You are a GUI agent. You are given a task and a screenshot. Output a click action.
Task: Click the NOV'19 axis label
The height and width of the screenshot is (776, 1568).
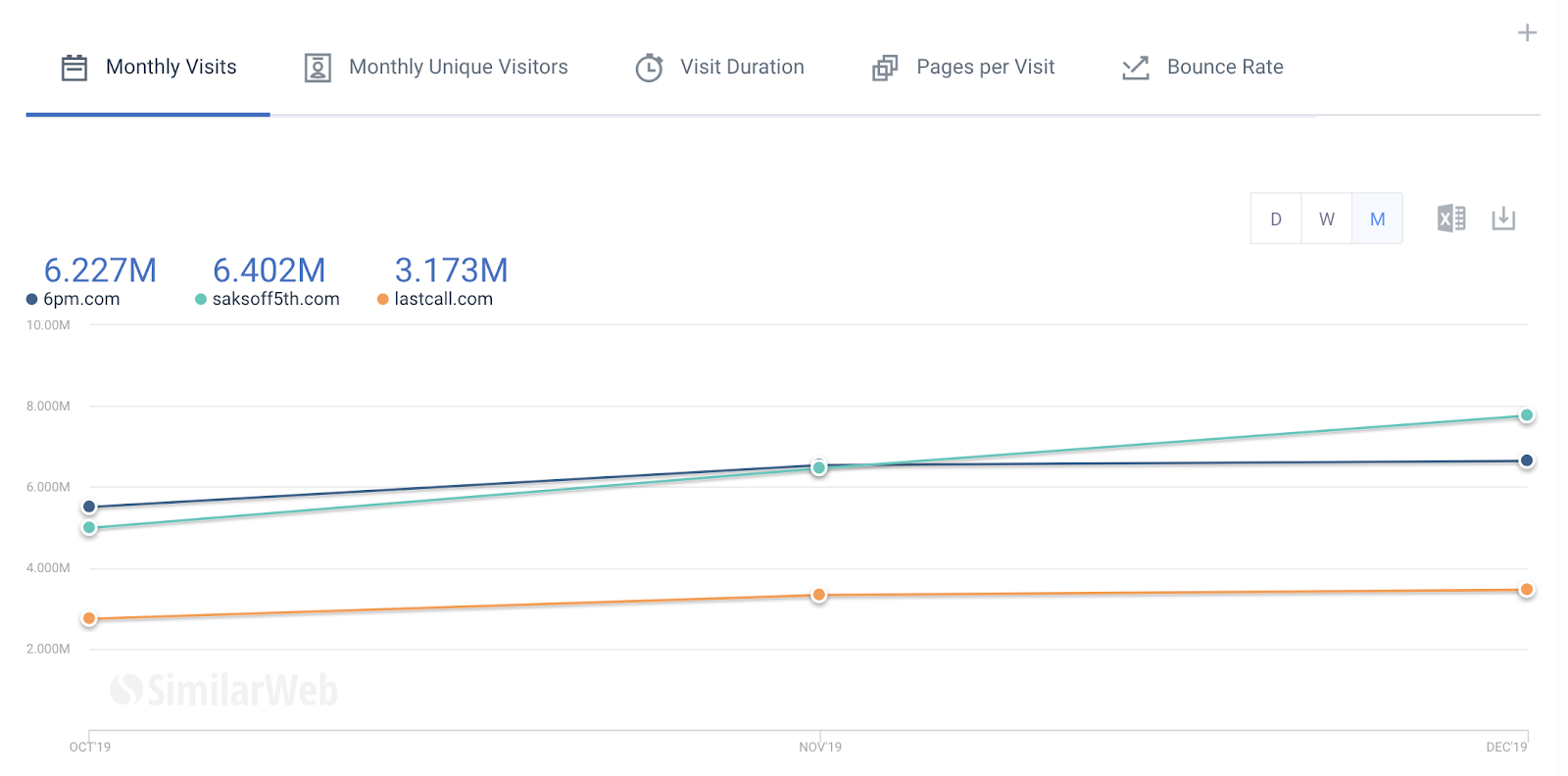(820, 747)
